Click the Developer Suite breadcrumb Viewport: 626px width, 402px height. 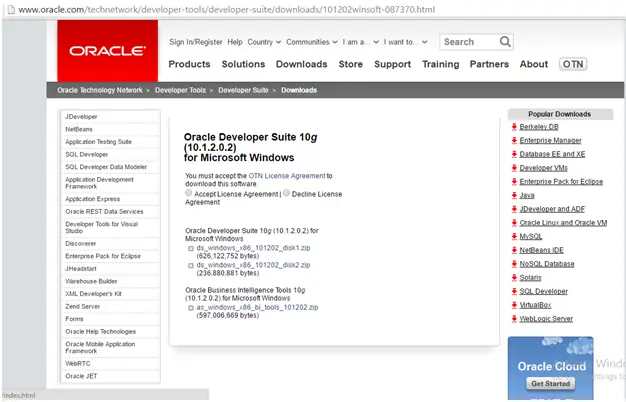point(243,90)
